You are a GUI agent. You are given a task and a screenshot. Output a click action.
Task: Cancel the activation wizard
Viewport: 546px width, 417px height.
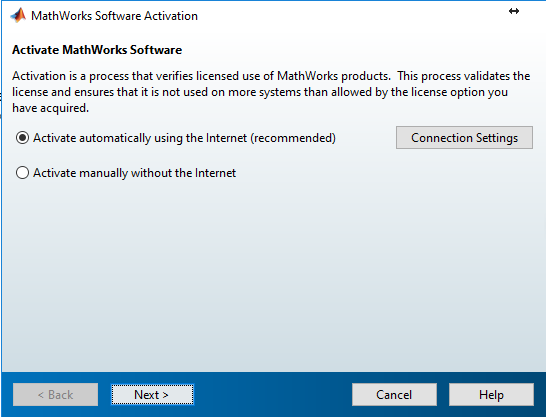click(x=394, y=395)
